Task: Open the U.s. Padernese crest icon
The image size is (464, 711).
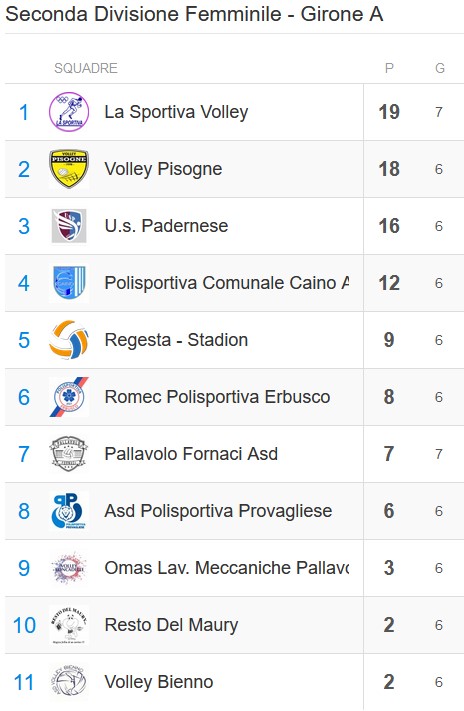Action: tap(69, 226)
